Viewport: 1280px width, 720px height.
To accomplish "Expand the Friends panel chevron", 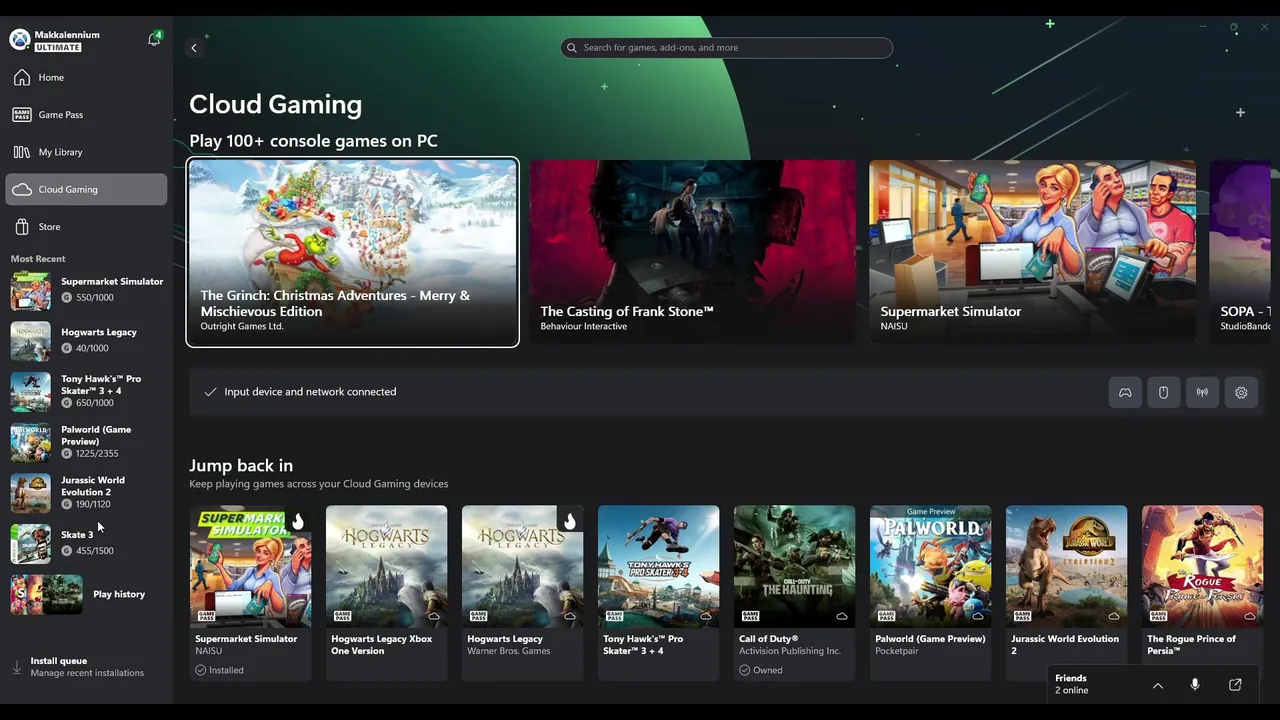I will pyautogui.click(x=1158, y=686).
